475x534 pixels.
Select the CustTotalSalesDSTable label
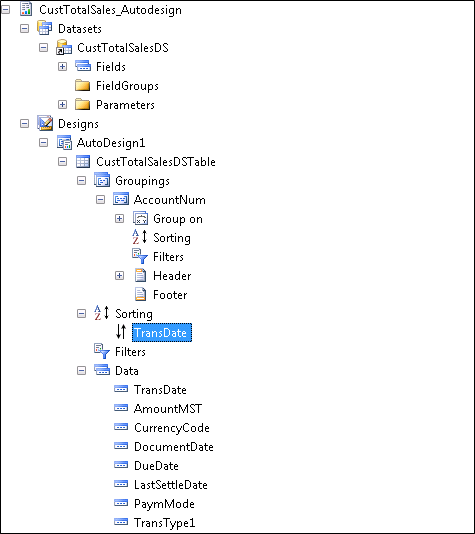(156, 161)
